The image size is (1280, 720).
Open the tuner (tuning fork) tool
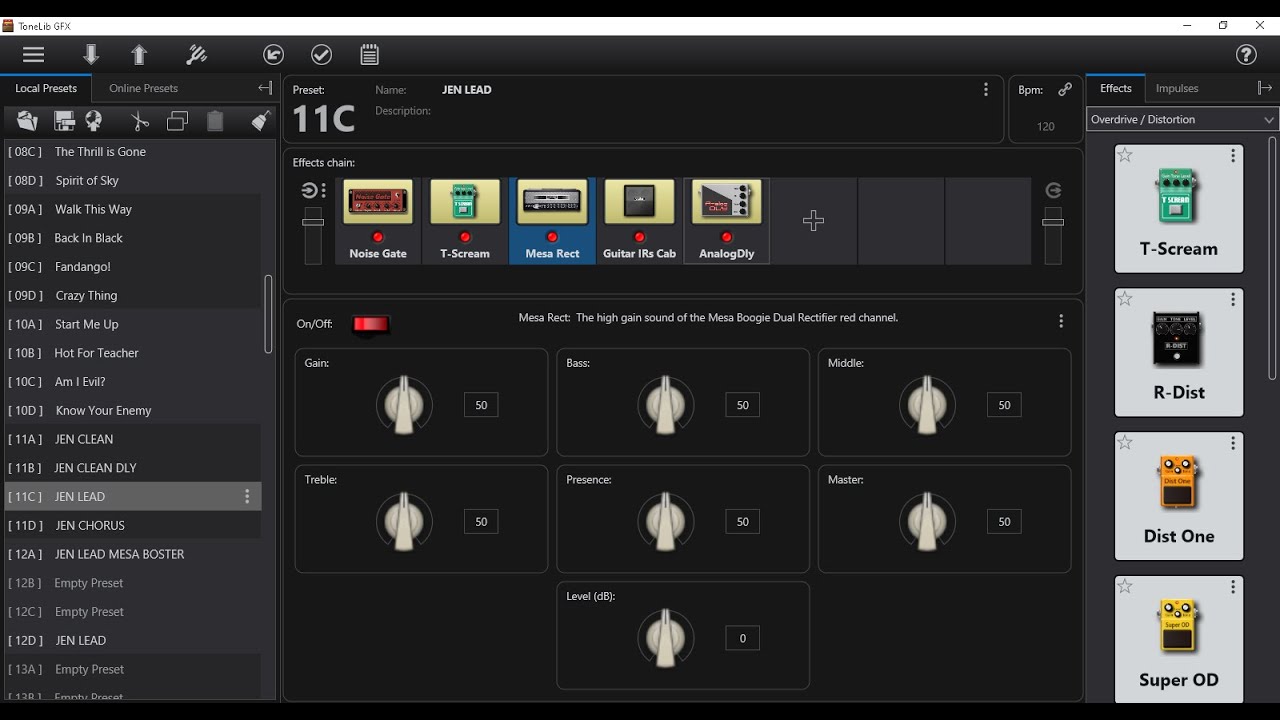(197, 55)
